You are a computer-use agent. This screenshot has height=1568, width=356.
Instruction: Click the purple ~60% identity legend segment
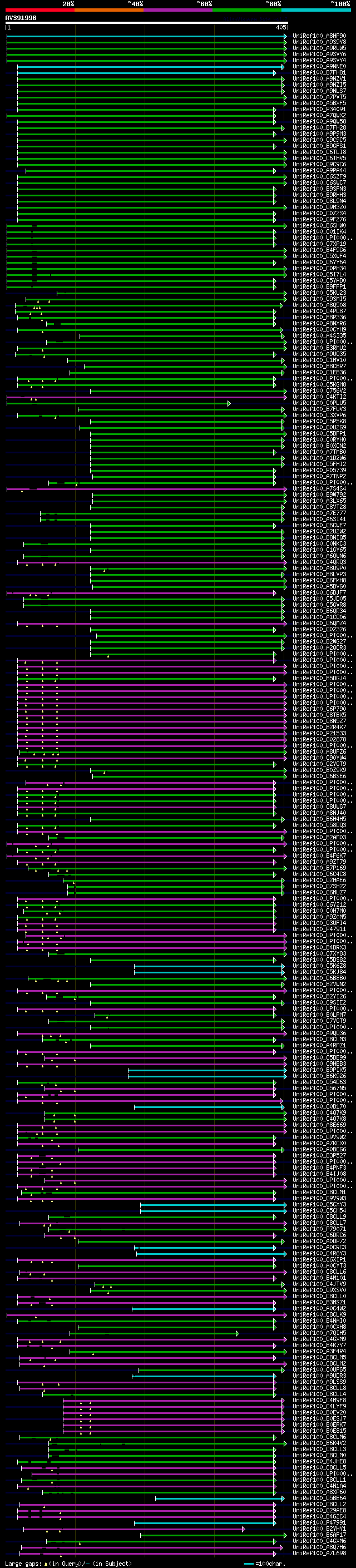point(179,10)
